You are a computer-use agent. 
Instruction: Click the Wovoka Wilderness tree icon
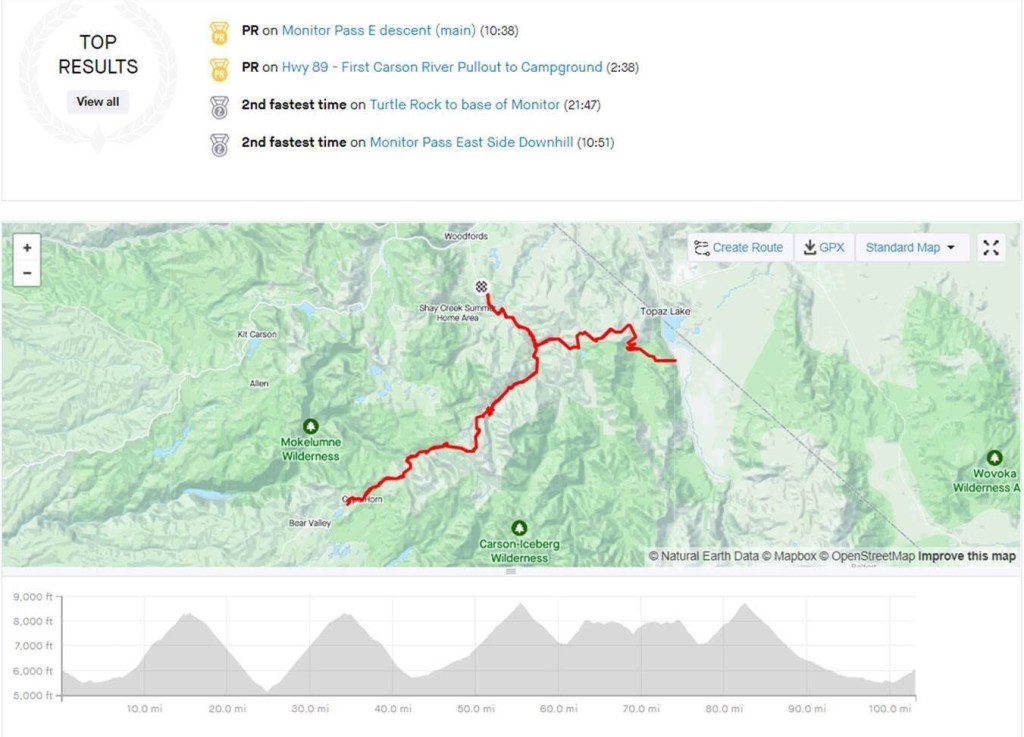[x=994, y=457]
